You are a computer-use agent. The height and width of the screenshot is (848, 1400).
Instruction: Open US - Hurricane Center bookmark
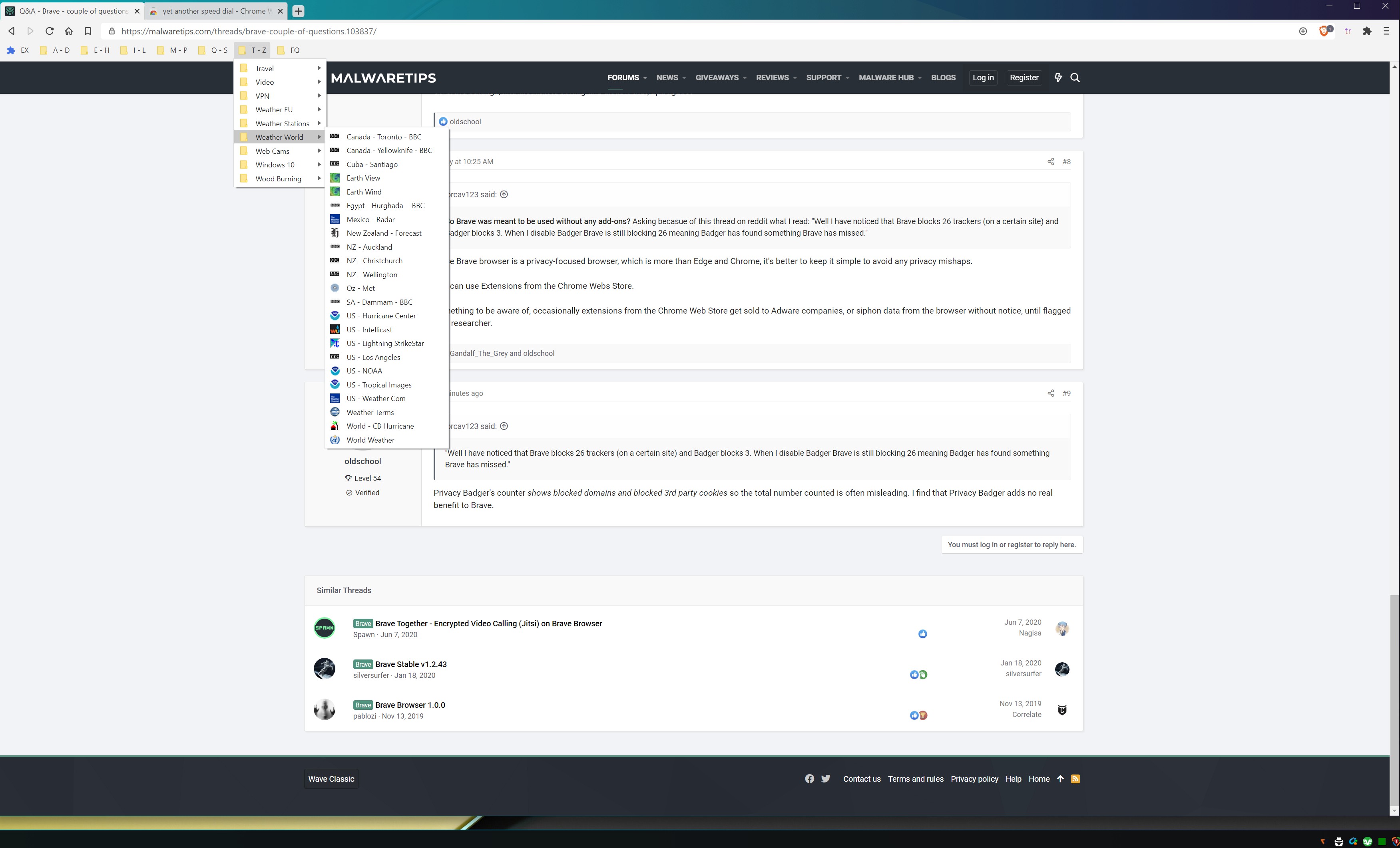click(381, 316)
